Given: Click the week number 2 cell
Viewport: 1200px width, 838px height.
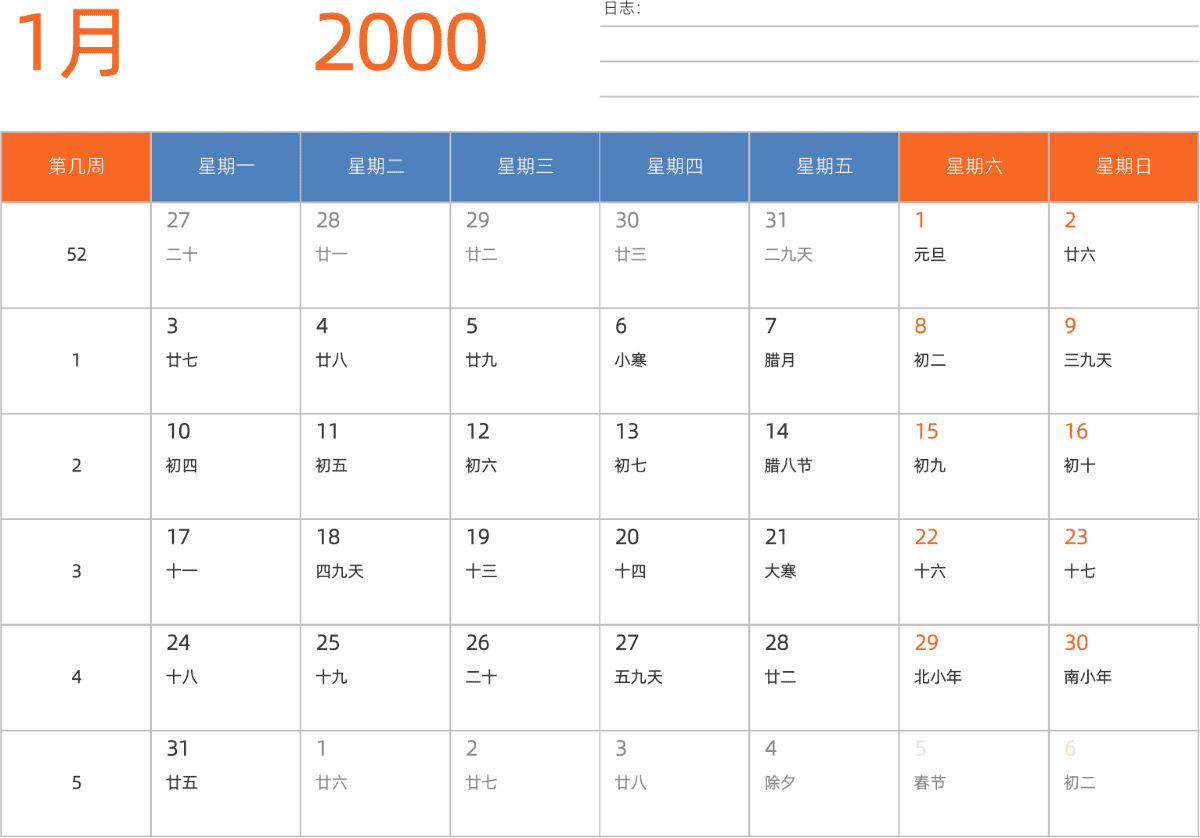Looking at the screenshot, I should pos(76,466).
